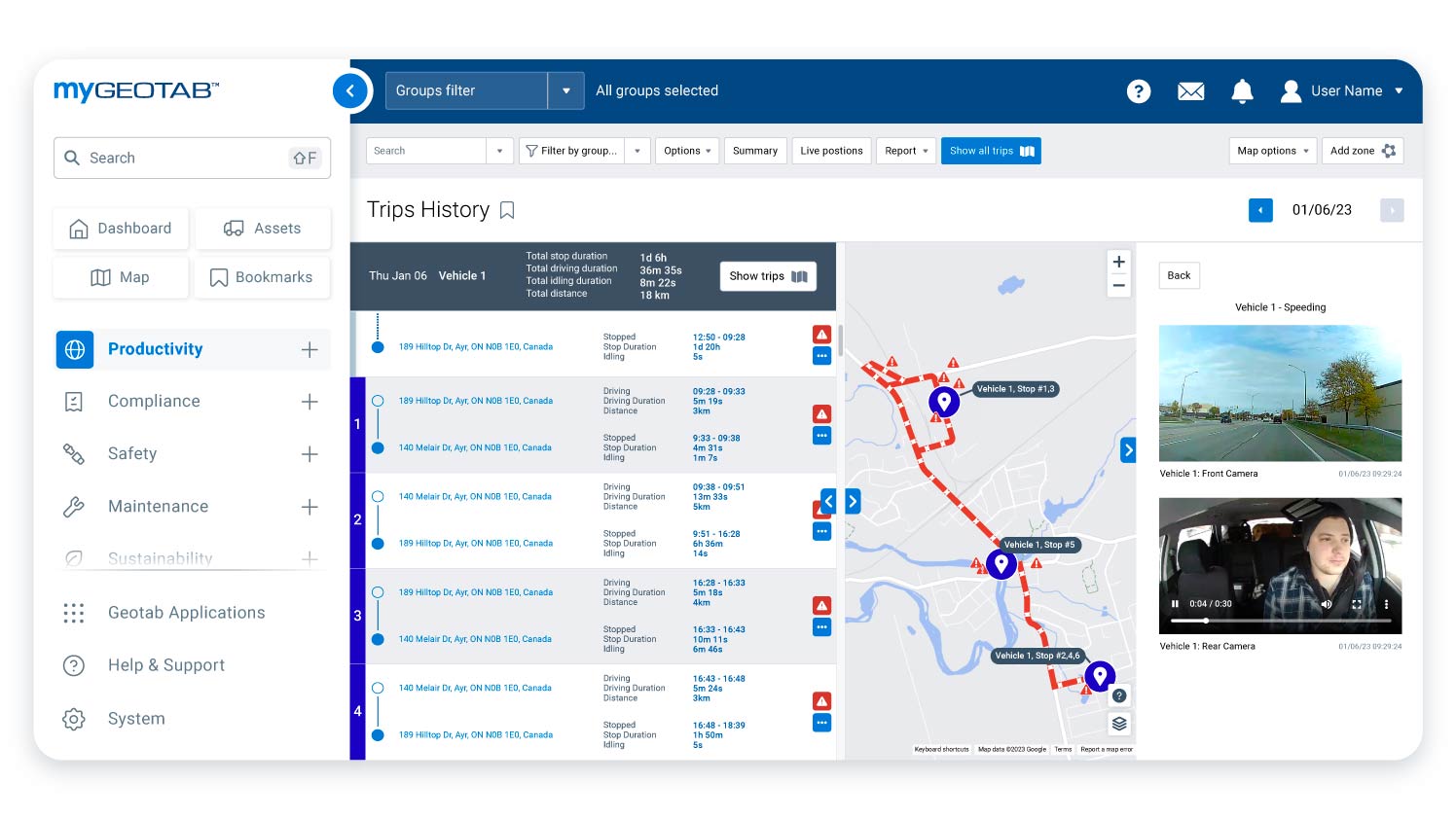Click the notifications bell icon
This screenshot has height=819, width=1456.
[1242, 91]
